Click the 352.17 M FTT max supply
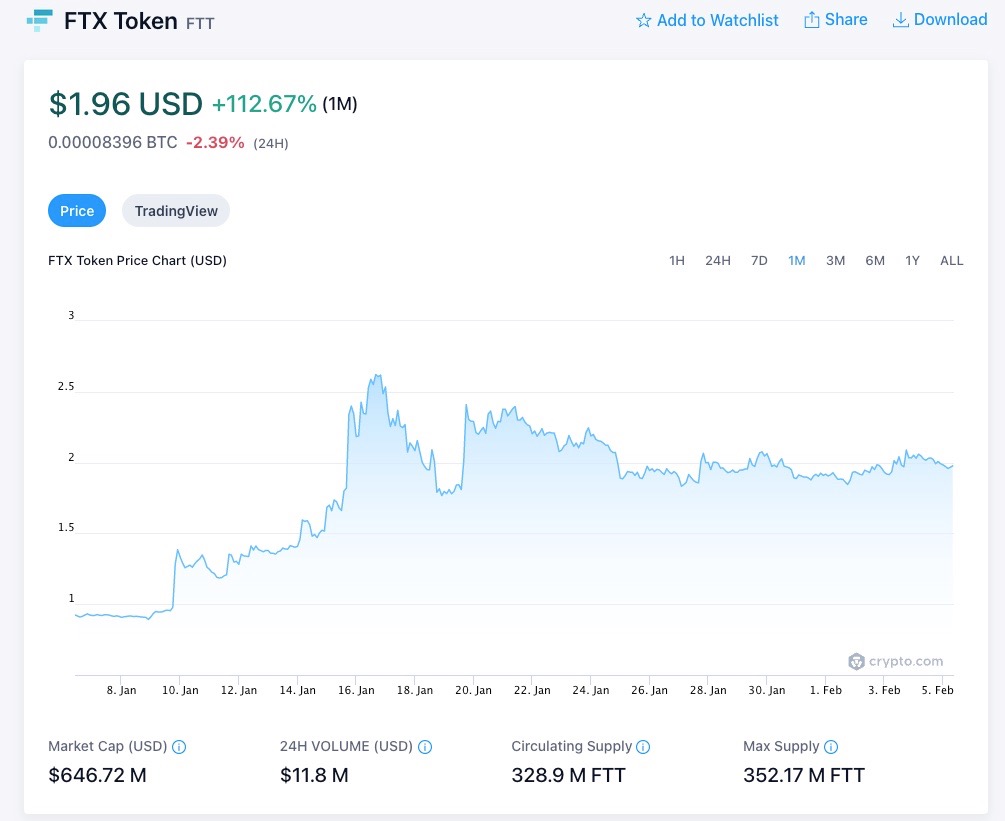 [804, 775]
